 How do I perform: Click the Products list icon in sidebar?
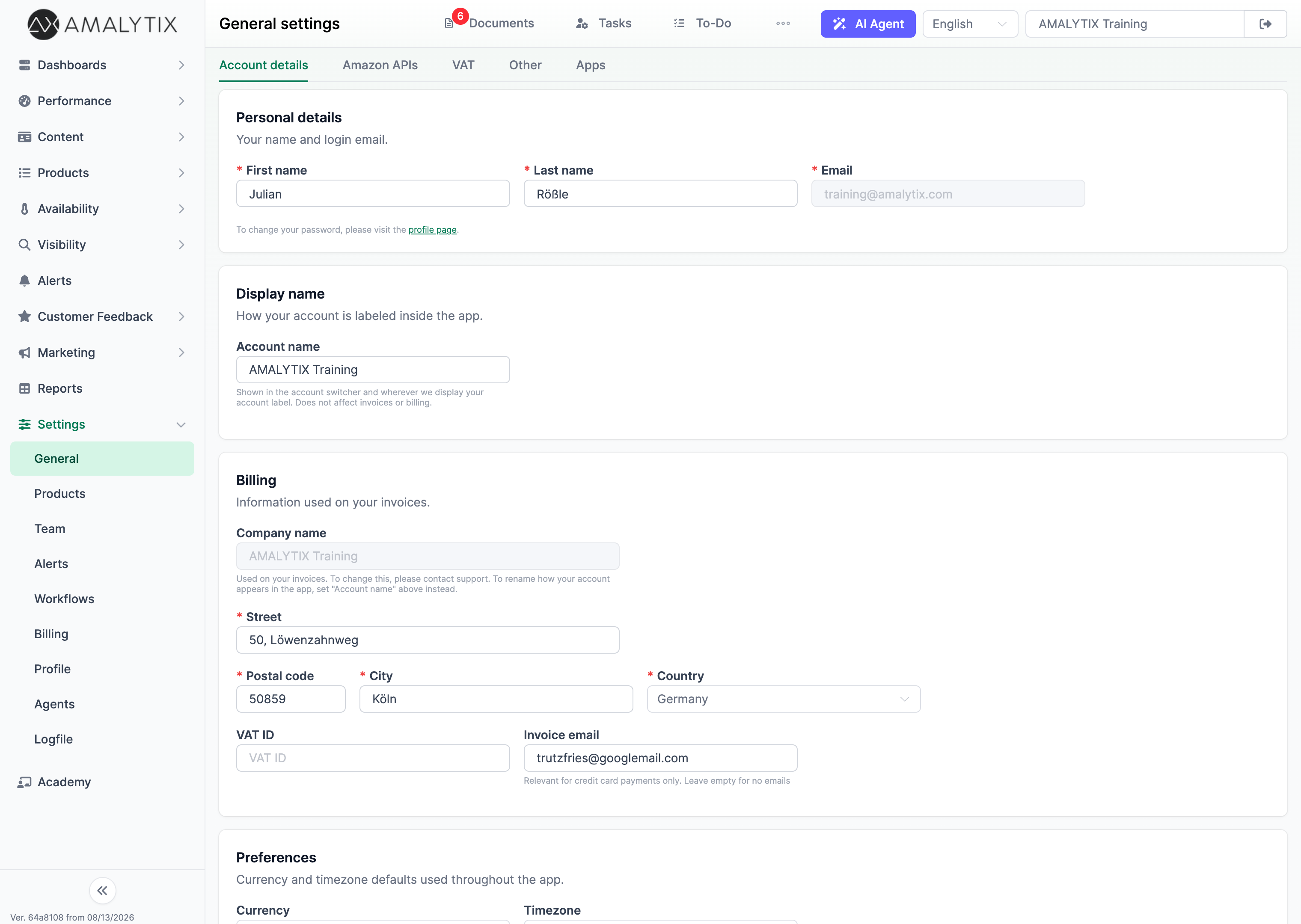(24, 172)
